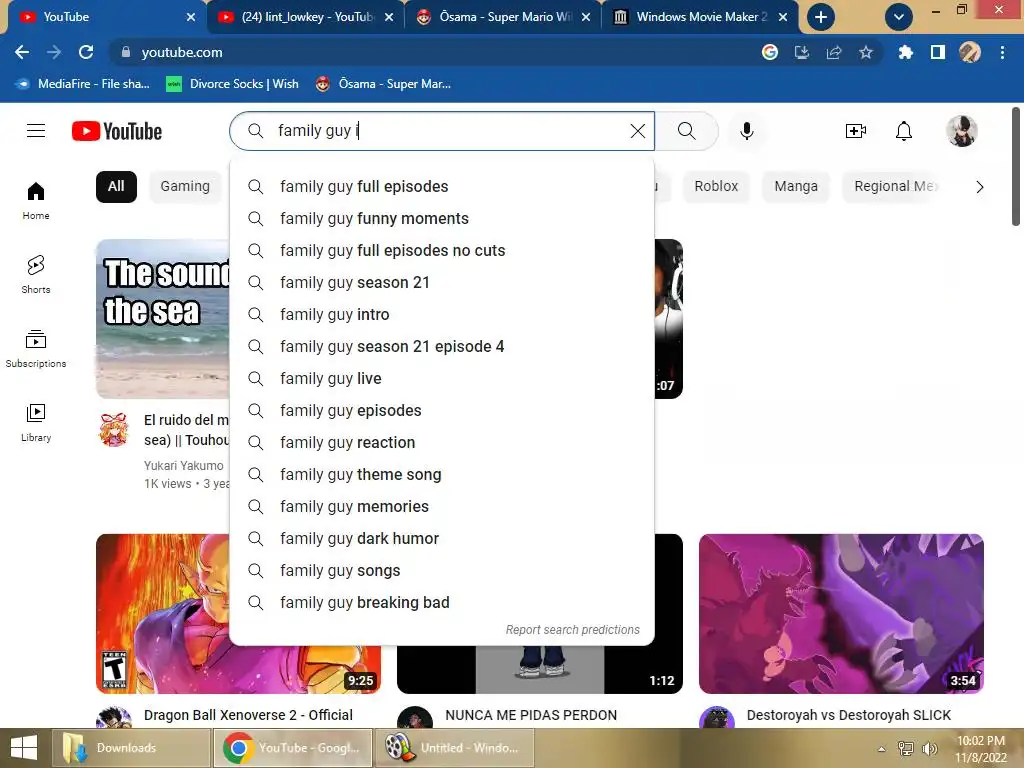Choose suggestion family guy intro
The height and width of the screenshot is (768, 1024).
(442, 315)
